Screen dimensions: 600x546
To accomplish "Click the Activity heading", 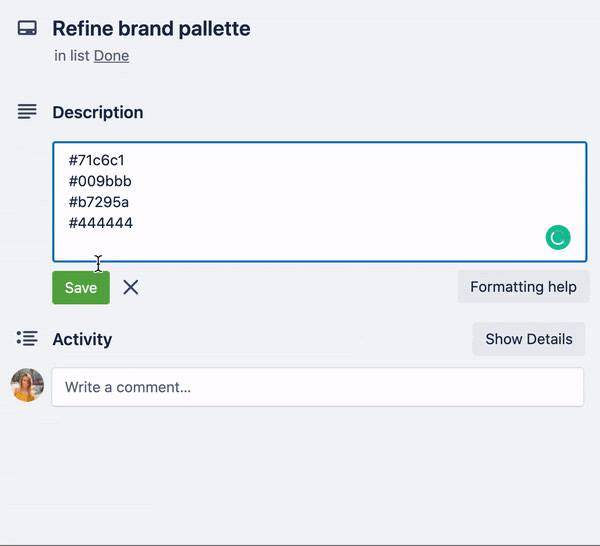I will click(x=82, y=339).
